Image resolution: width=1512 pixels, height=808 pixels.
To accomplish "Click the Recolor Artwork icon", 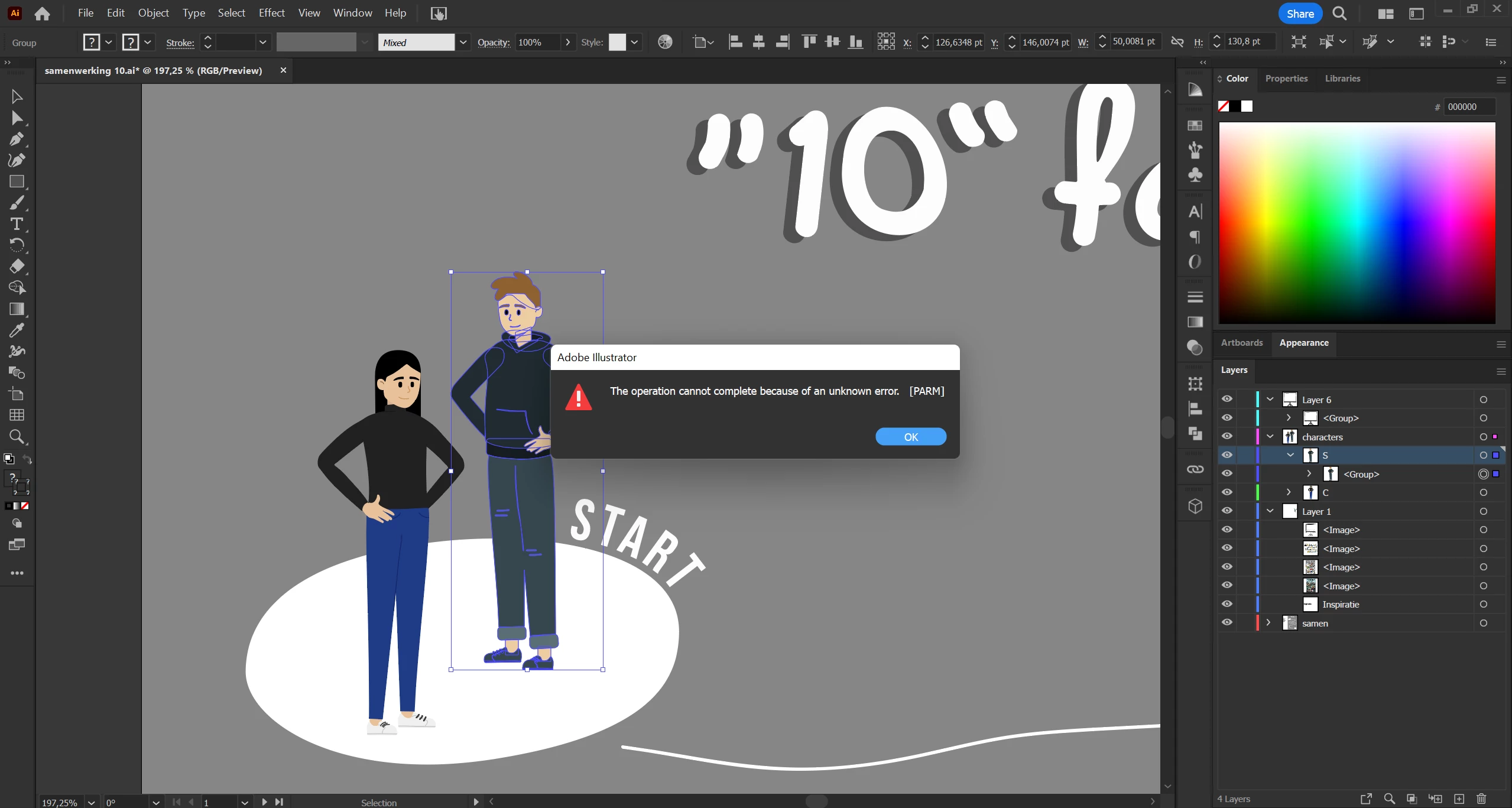I will pyautogui.click(x=665, y=42).
